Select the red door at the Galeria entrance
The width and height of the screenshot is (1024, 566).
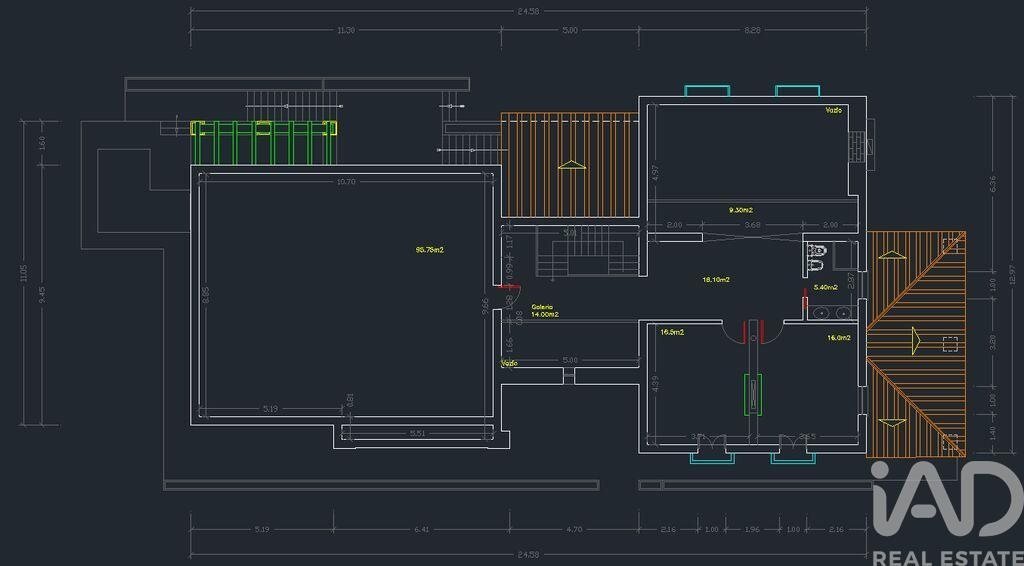click(x=509, y=286)
